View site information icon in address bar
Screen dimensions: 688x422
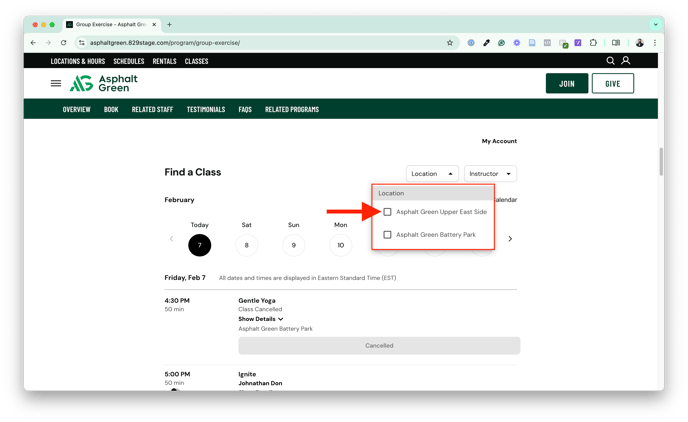(x=81, y=43)
